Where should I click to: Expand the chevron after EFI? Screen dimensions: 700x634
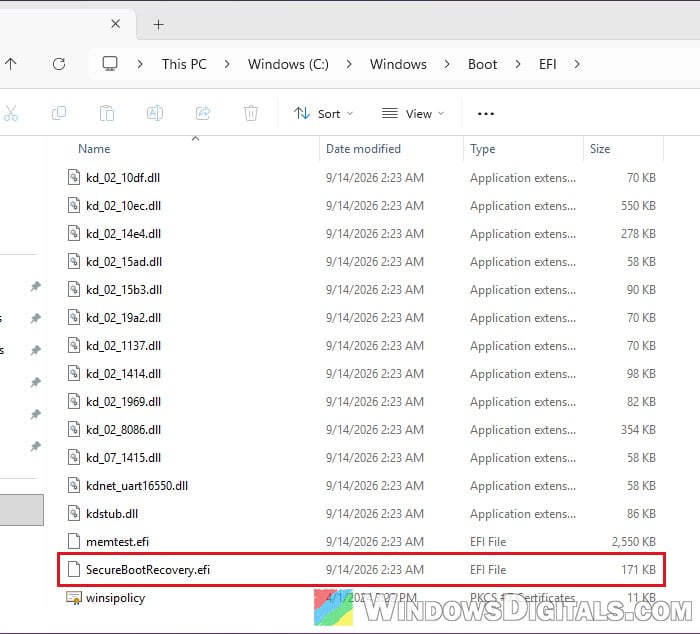(x=577, y=64)
